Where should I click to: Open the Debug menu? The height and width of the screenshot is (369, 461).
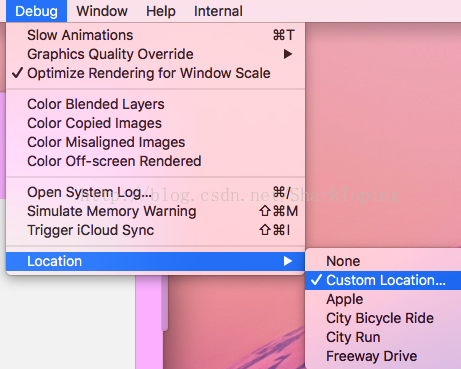36,11
